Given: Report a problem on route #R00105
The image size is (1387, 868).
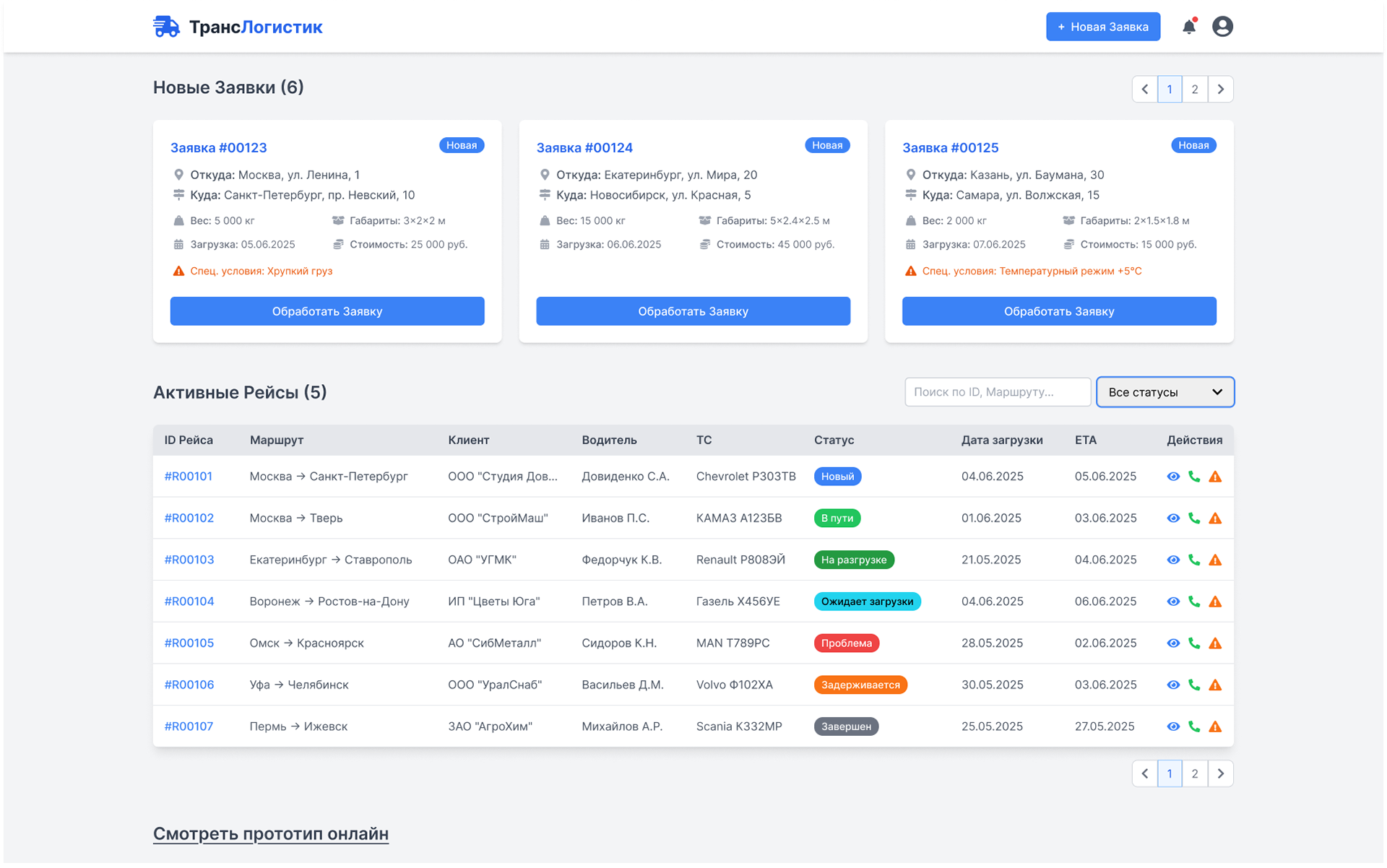Looking at the screenshot, I should tap(1215, 643).
